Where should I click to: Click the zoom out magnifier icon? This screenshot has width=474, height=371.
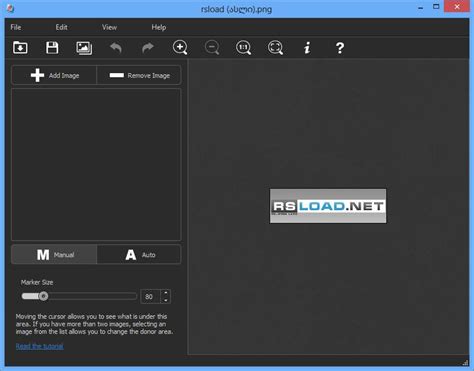(212, 48)
